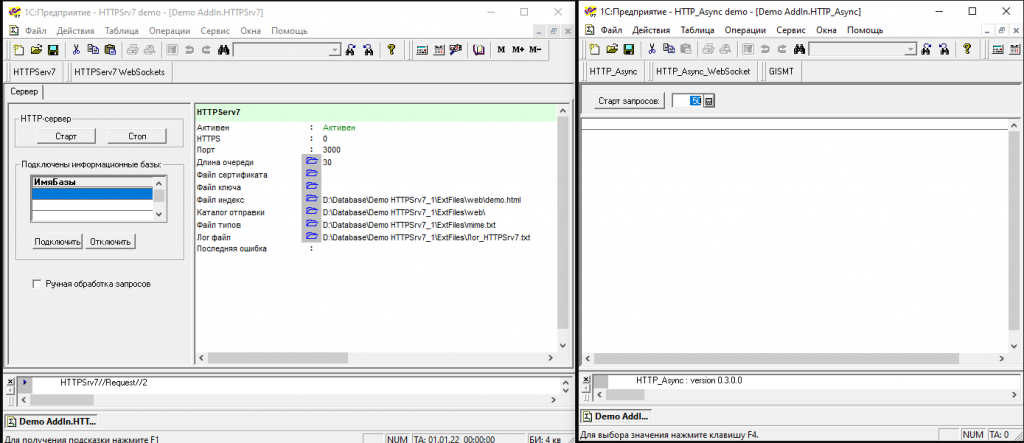
Task: Click binoculars Find icon in HTTPSrv7 window
Action: pos(223,49)
